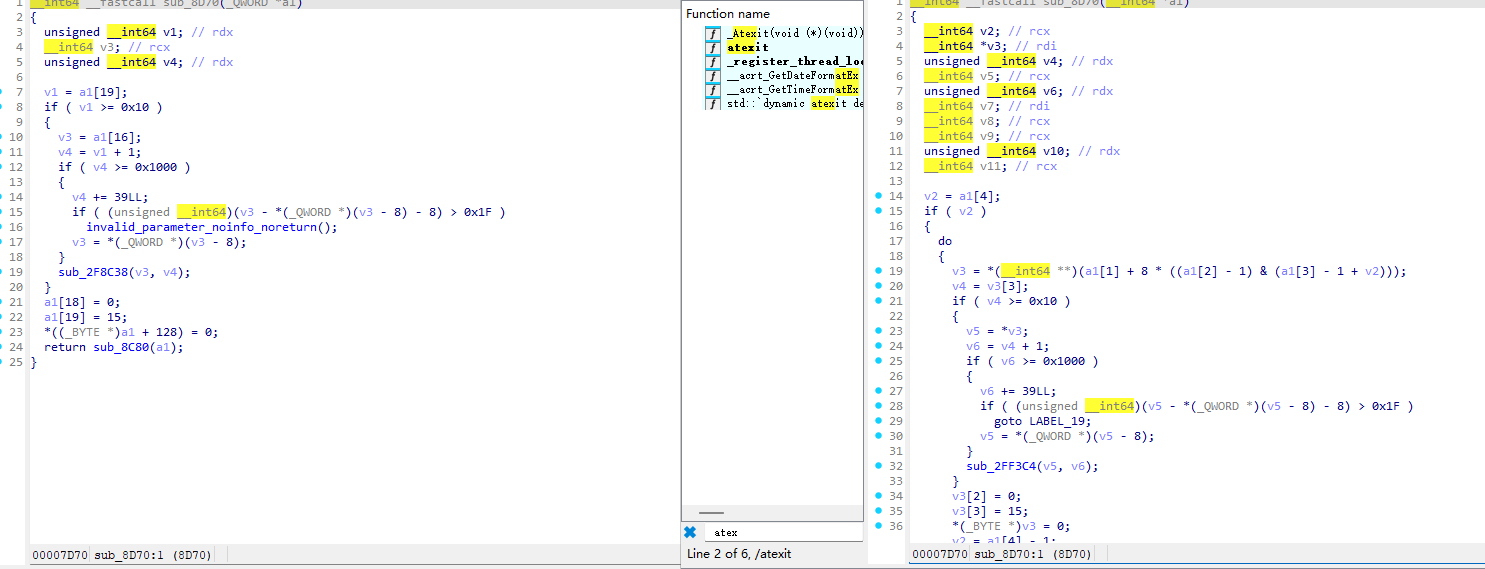
Task: Click invalid_parameter_noinfo_noreturn() call in left pane
Action: [x=211, y=227]
